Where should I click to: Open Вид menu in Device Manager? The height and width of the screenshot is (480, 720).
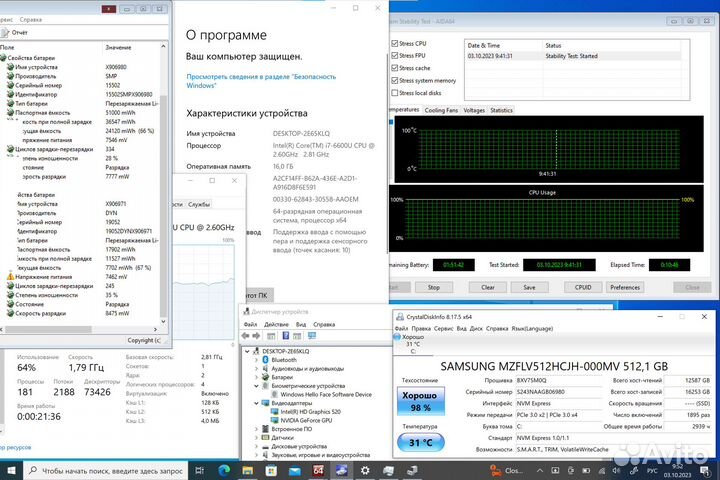pyautogui.click(x=301, y=324)
